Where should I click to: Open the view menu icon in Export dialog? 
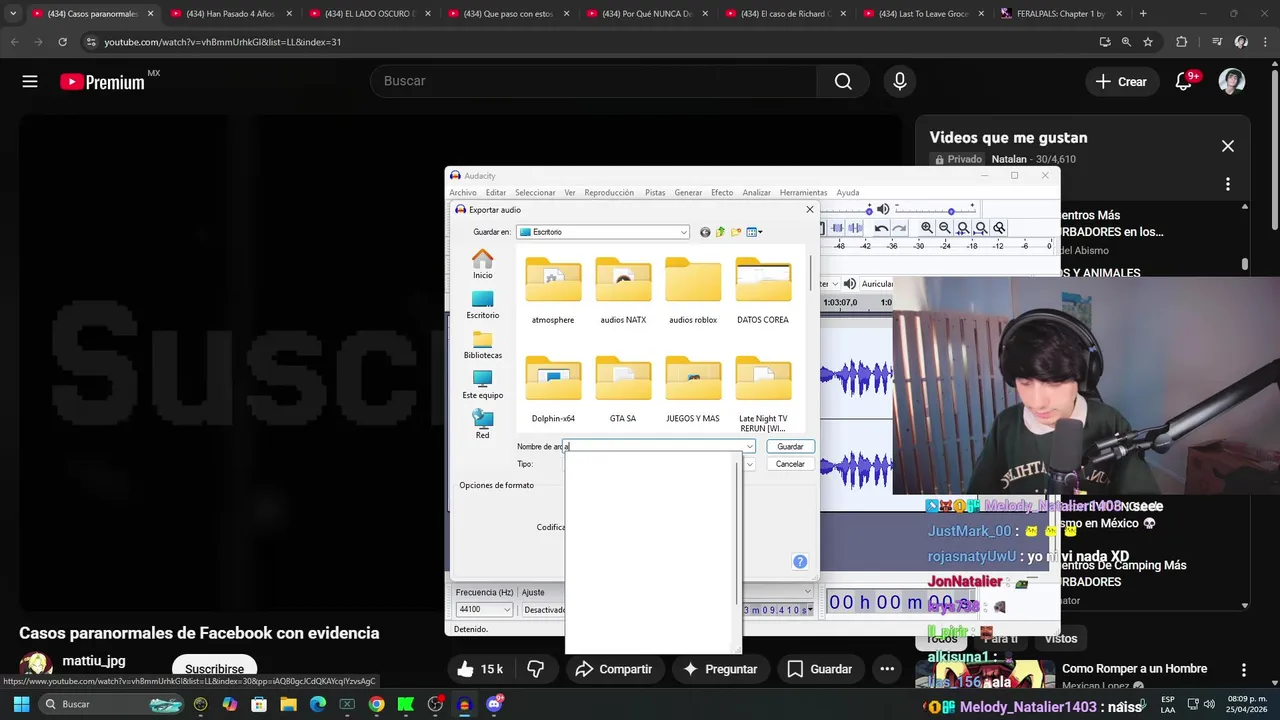pos(754,232)
